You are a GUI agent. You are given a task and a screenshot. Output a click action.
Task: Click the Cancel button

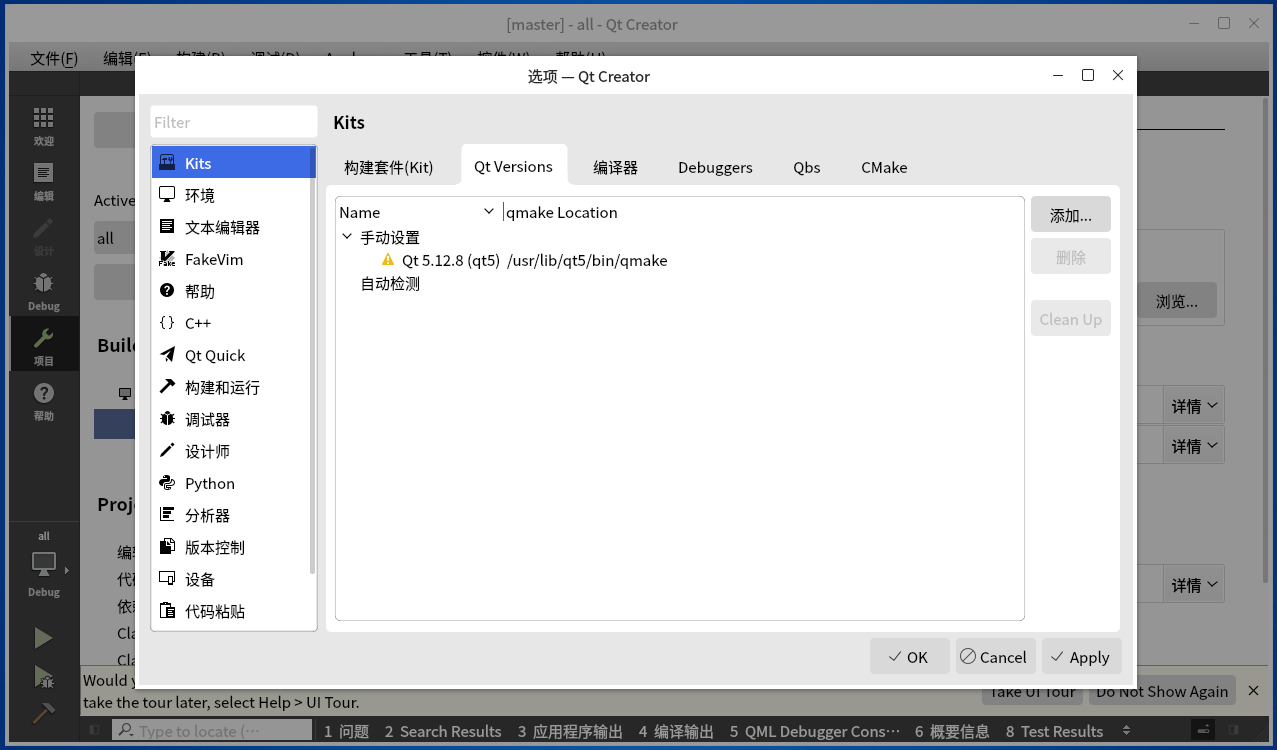(995, 657)
